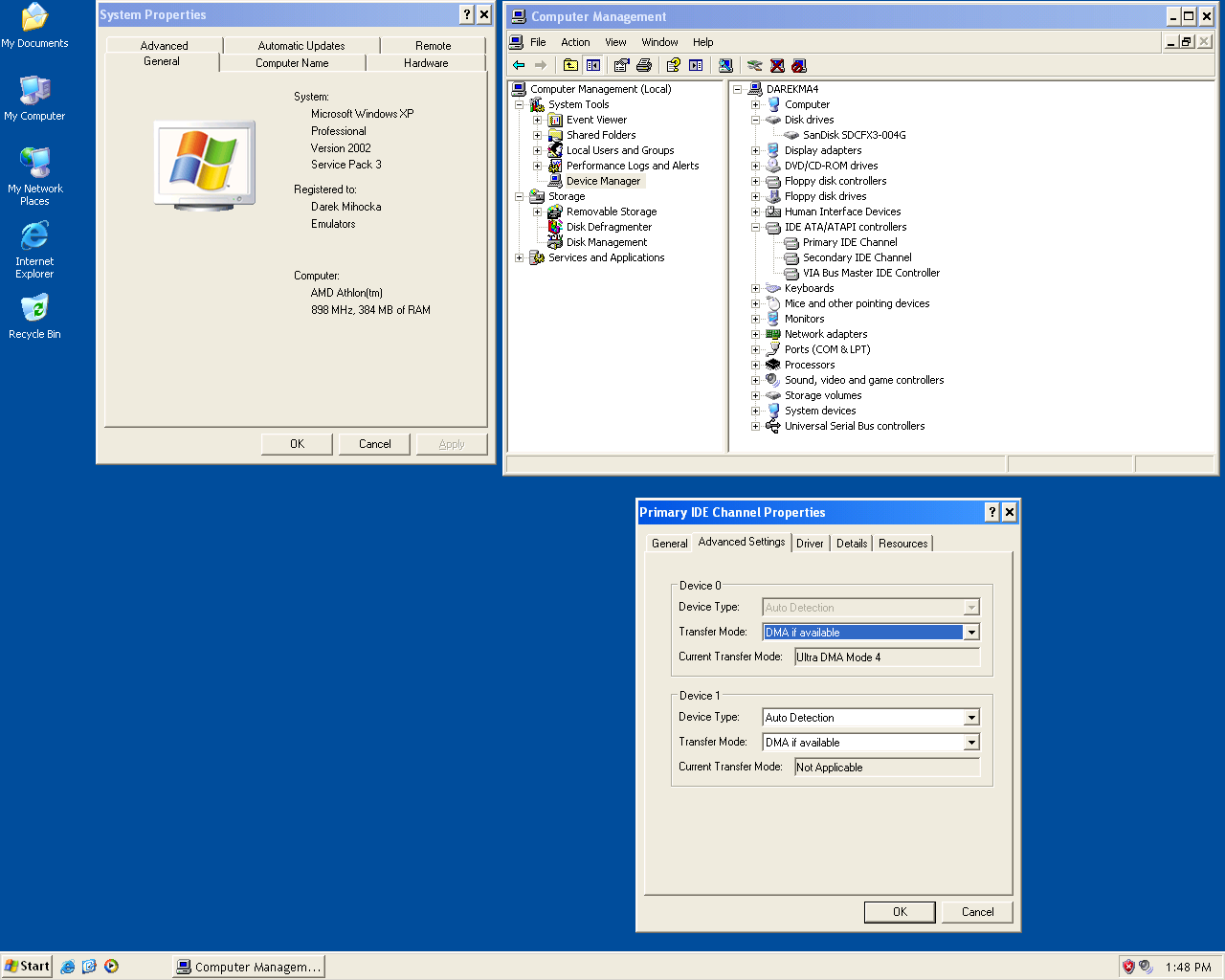The width and height of the screenshot is (1225, 980).
Task: Open Device 1 Transfer Mode dropdown
Action: (x=971, y=743)
